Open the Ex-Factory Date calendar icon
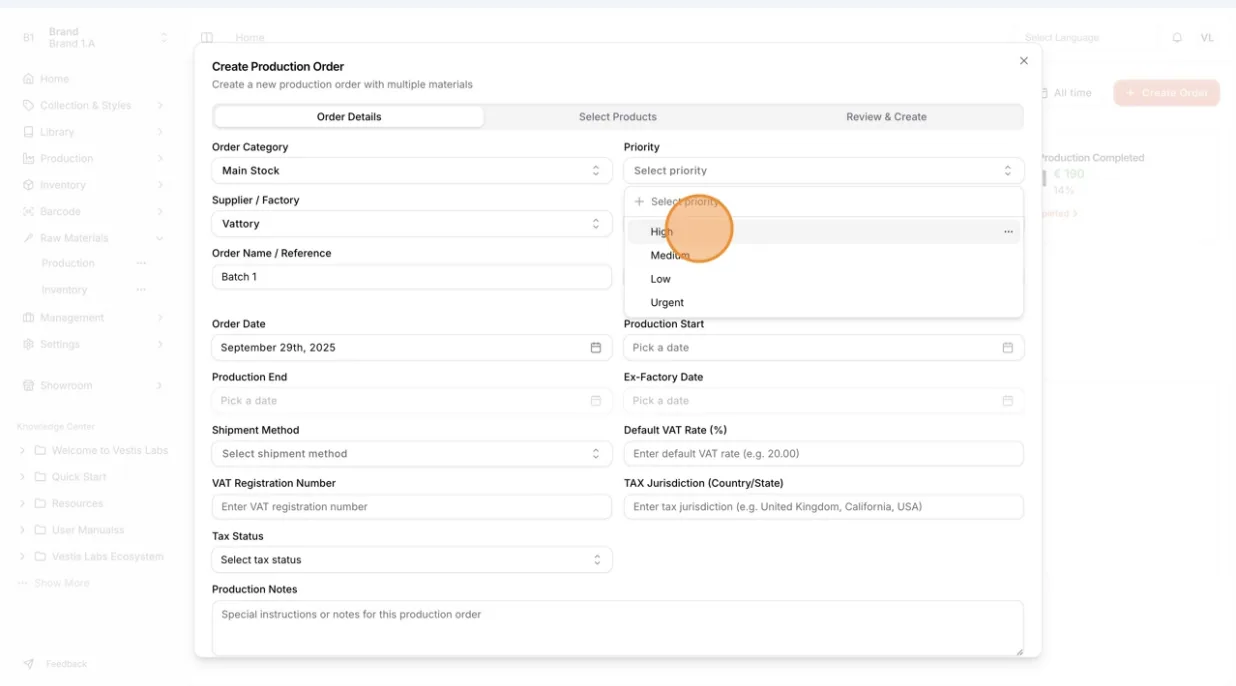The height and width of the screenshot is (686, 1236). point(1008,401)
